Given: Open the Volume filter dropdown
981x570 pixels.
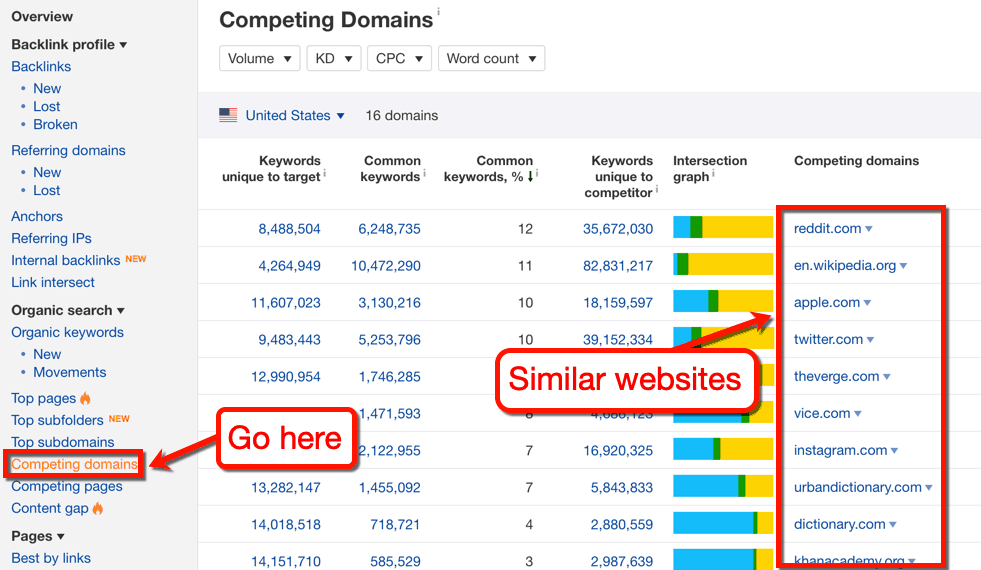Looking at the screenshot, I should point(260,58).
